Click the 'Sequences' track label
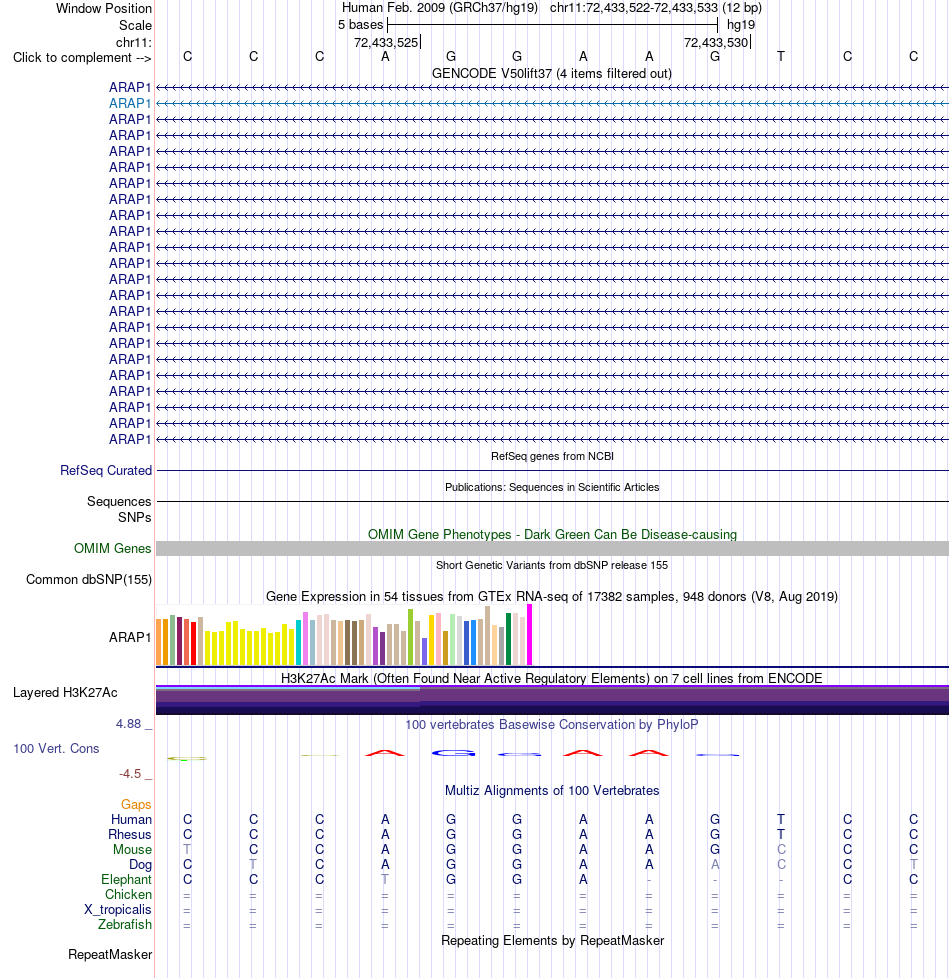950x978 pixels. click(x=119, y=501)
